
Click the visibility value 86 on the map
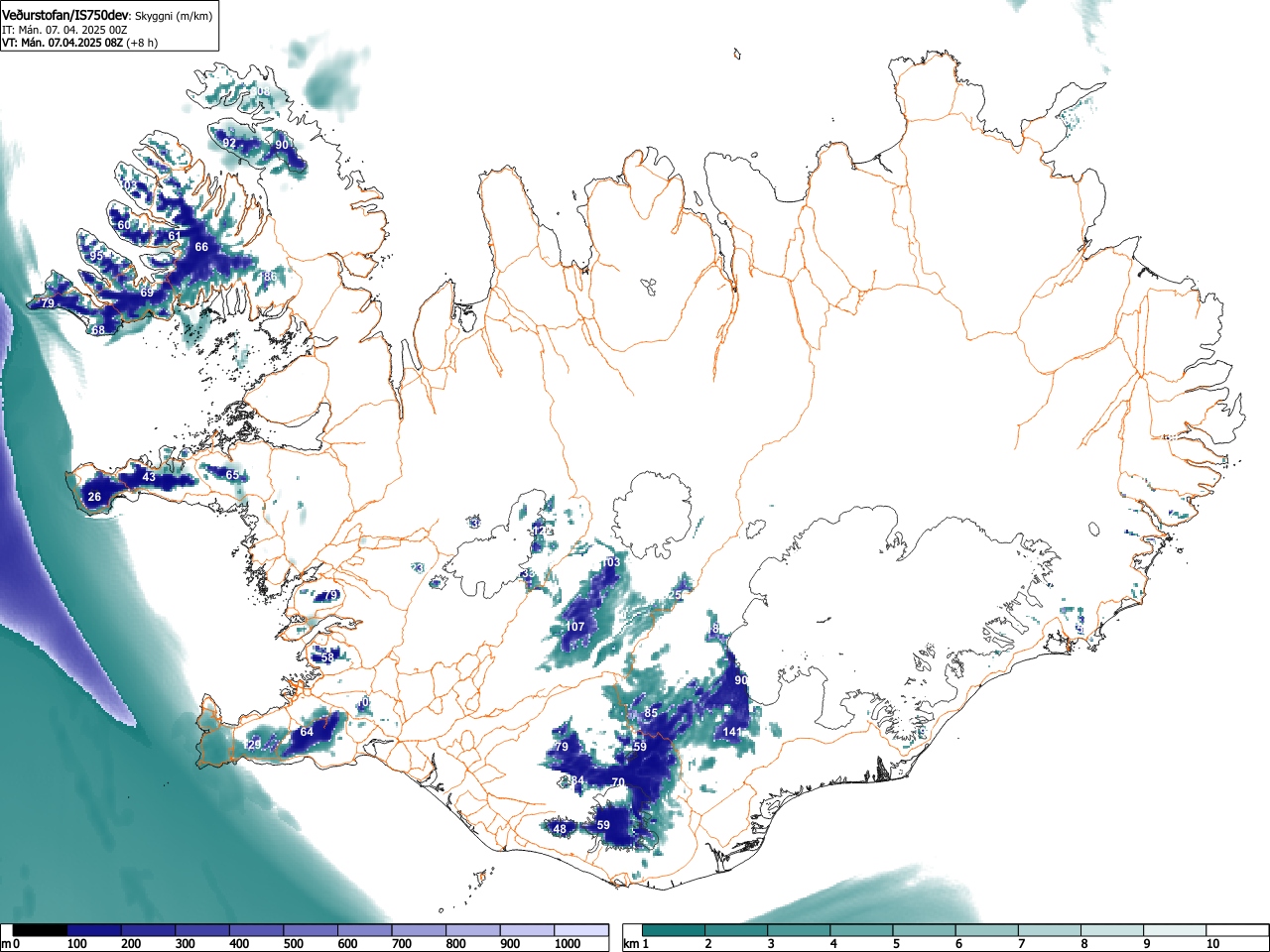click(270, 276)
